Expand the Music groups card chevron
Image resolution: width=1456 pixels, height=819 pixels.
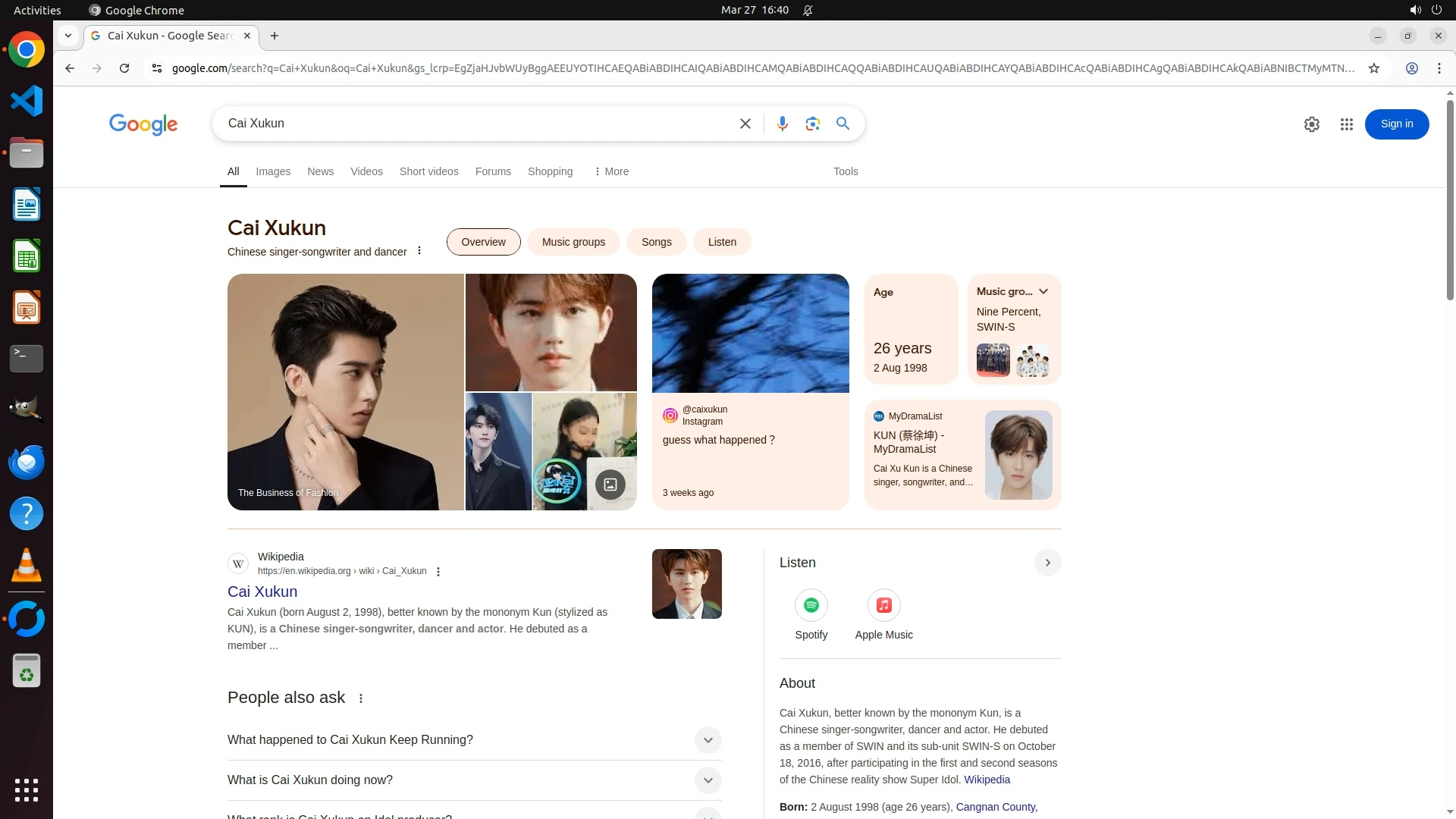pos(1043,291)
